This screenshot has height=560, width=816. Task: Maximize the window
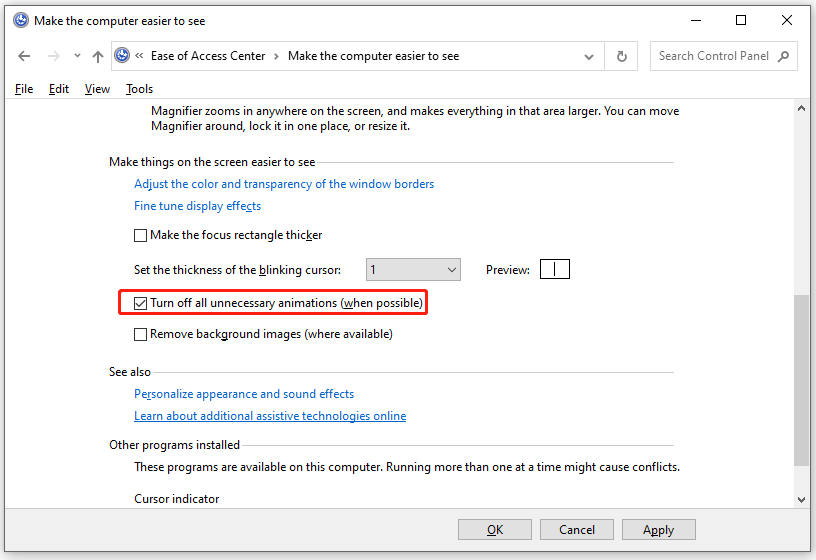point(741,20)
